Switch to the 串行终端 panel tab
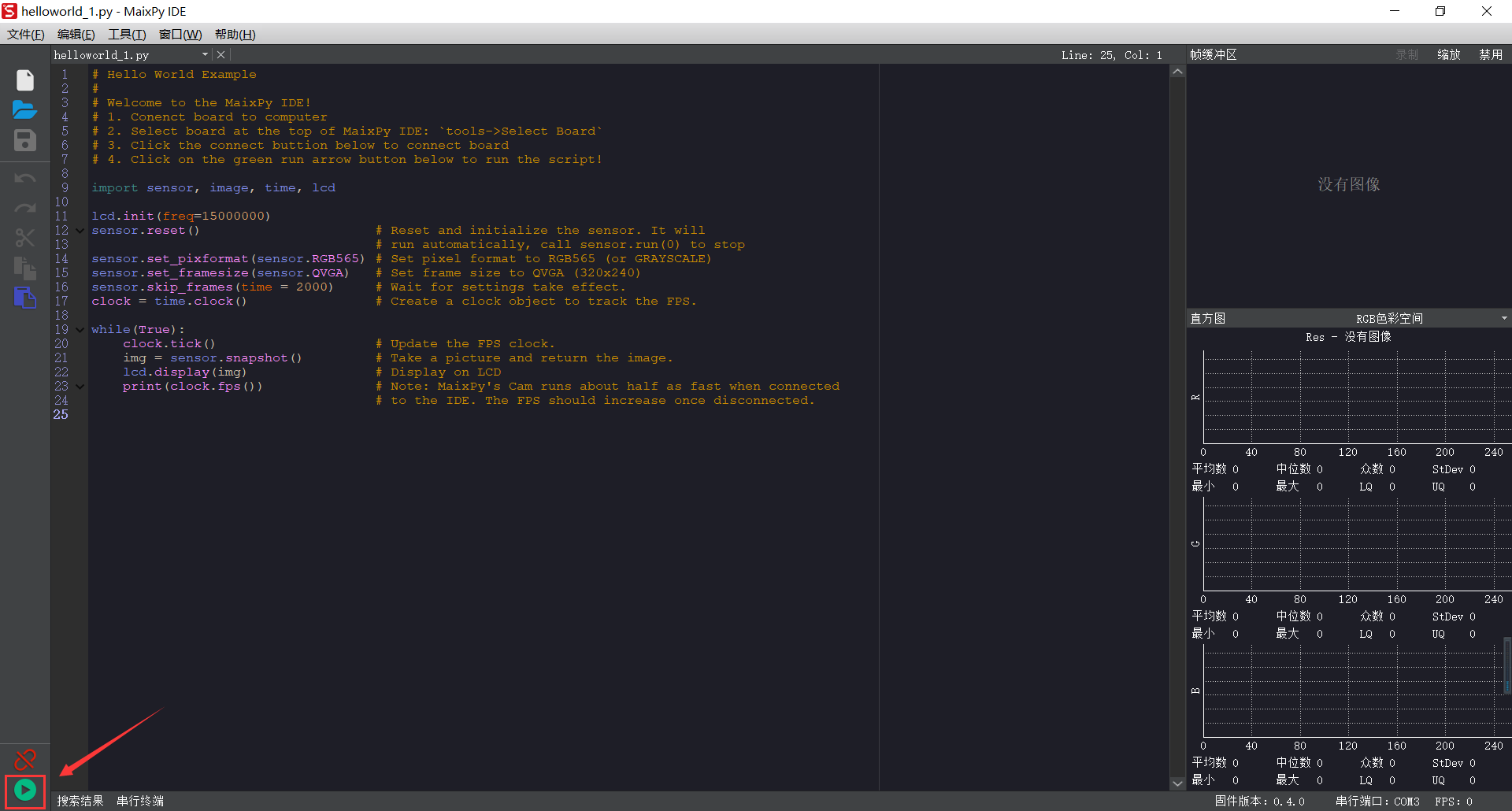Screen dimensions: 1512x811 [x=140, y=801]
